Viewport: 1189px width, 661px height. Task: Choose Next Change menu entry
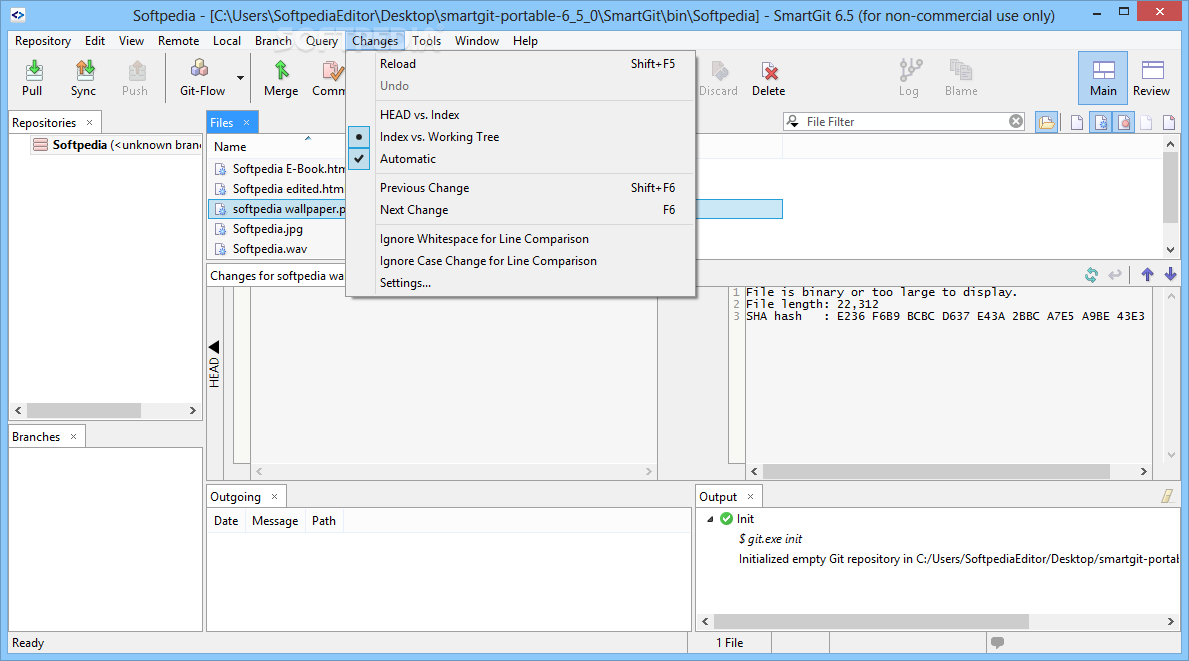tap(521, 211)
